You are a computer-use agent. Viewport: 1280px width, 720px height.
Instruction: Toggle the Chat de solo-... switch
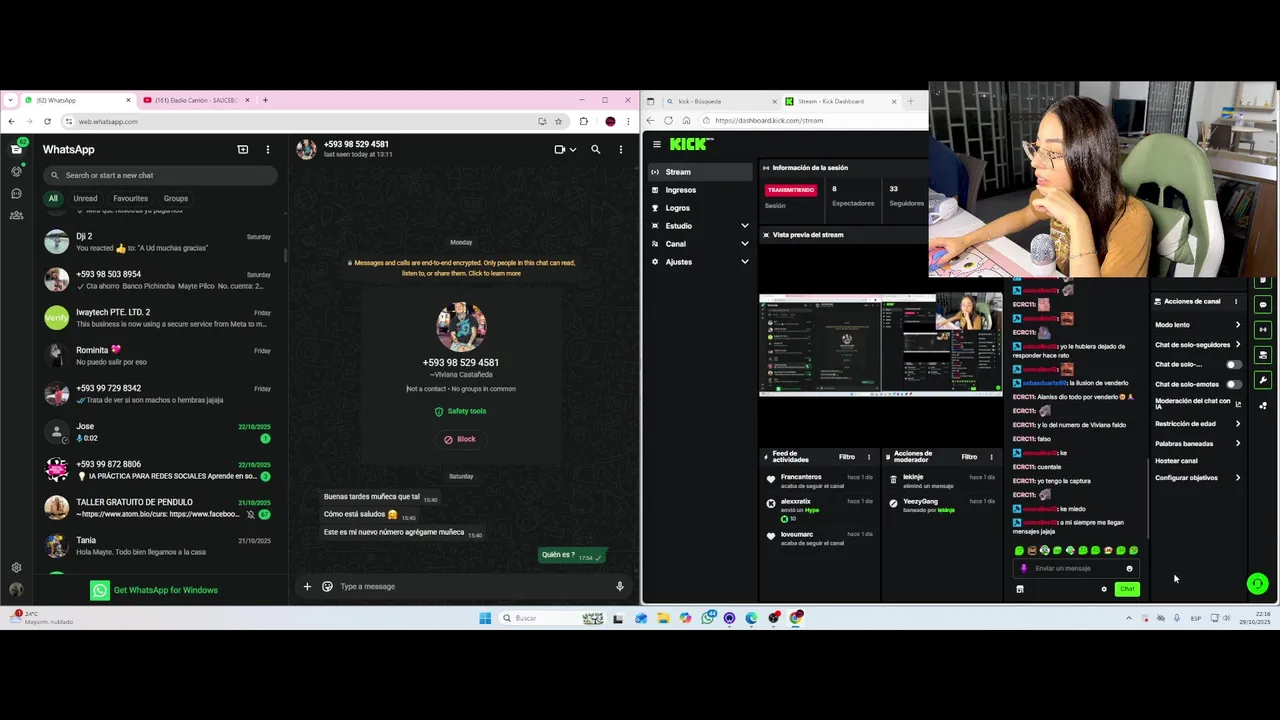tap(1234, 364)
